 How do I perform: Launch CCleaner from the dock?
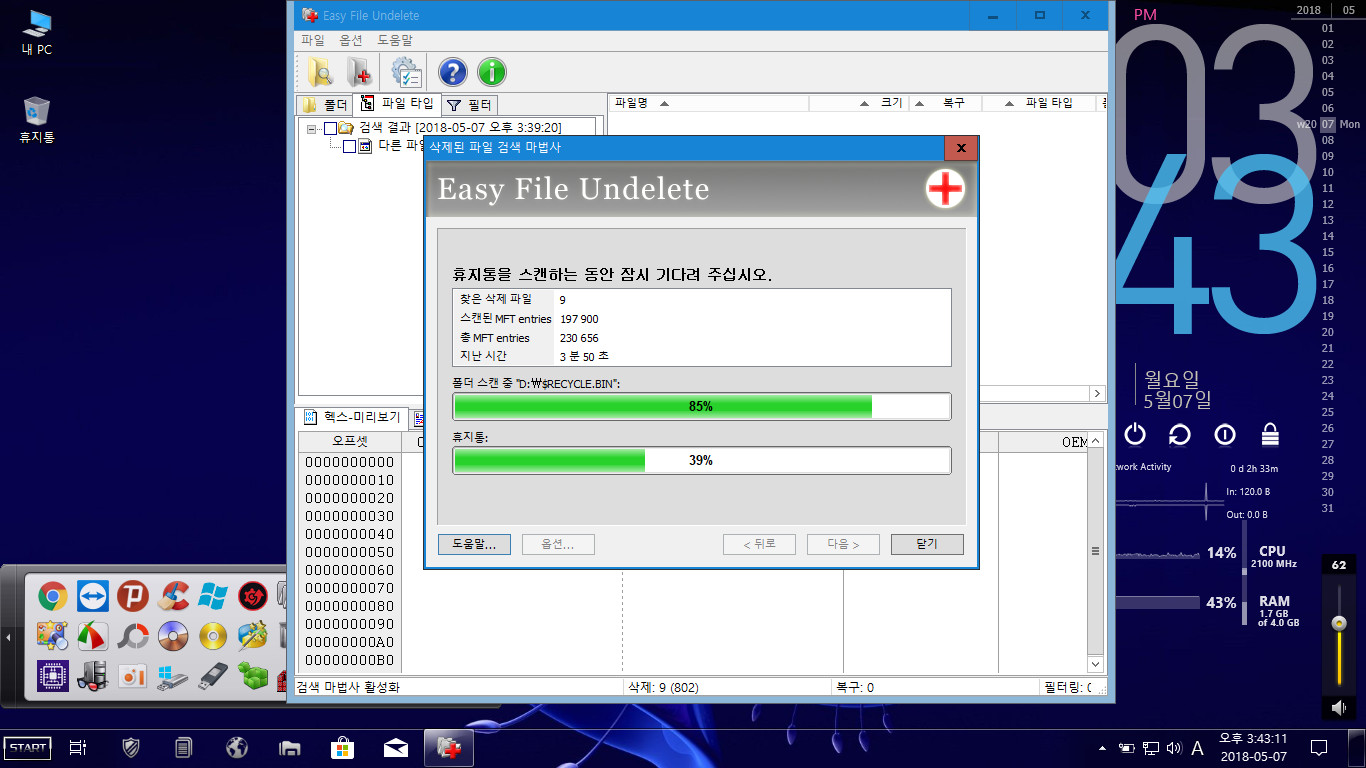point(172,597)
